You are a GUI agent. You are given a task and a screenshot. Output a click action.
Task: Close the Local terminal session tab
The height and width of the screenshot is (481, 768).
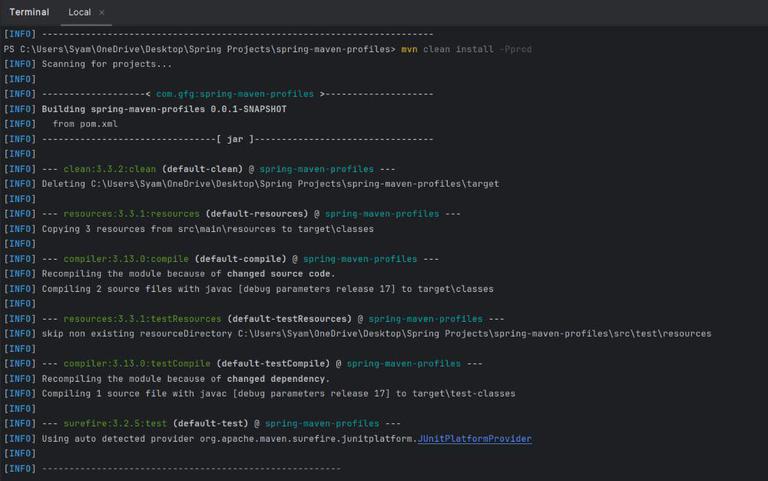click(x=102, y=13)
